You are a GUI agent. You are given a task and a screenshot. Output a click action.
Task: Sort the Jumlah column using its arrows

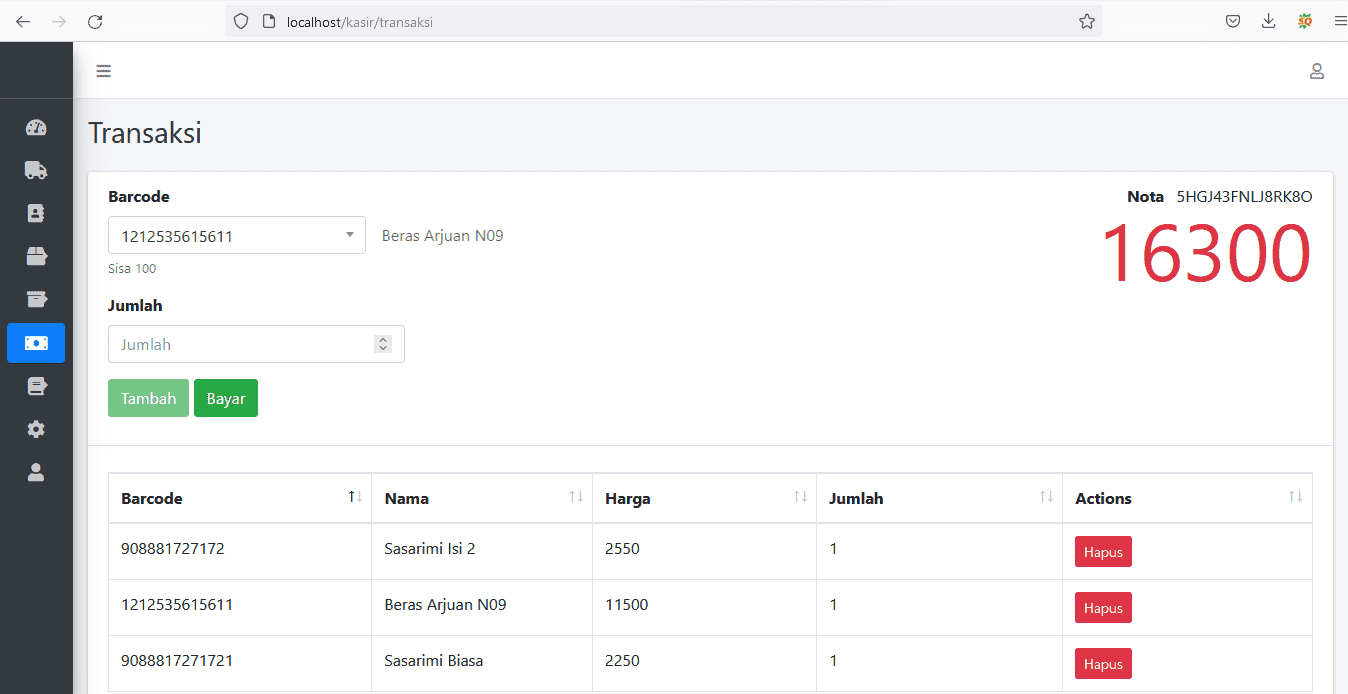coord(1047,496)
